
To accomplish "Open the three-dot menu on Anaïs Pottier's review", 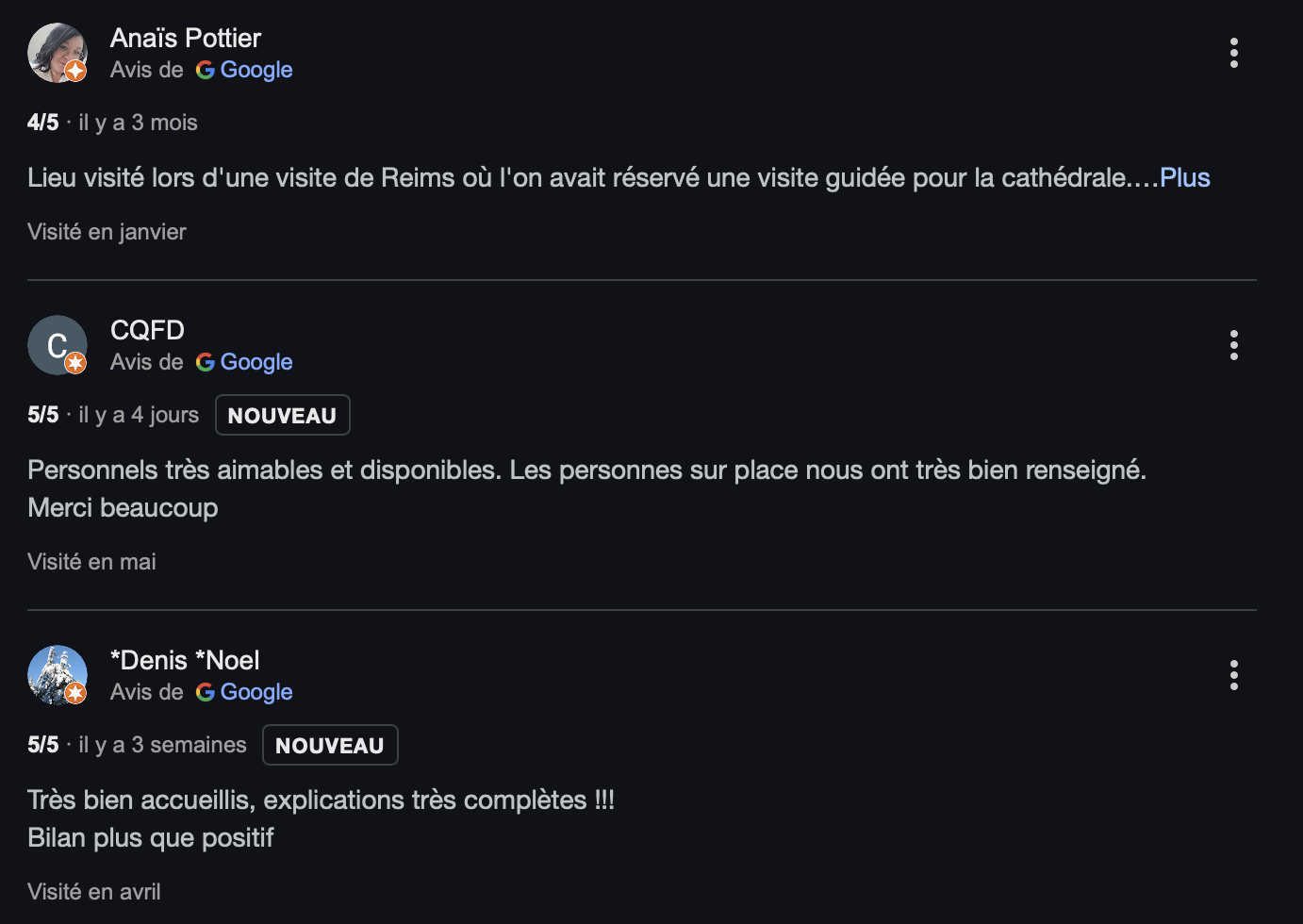I will [1233, 54].
